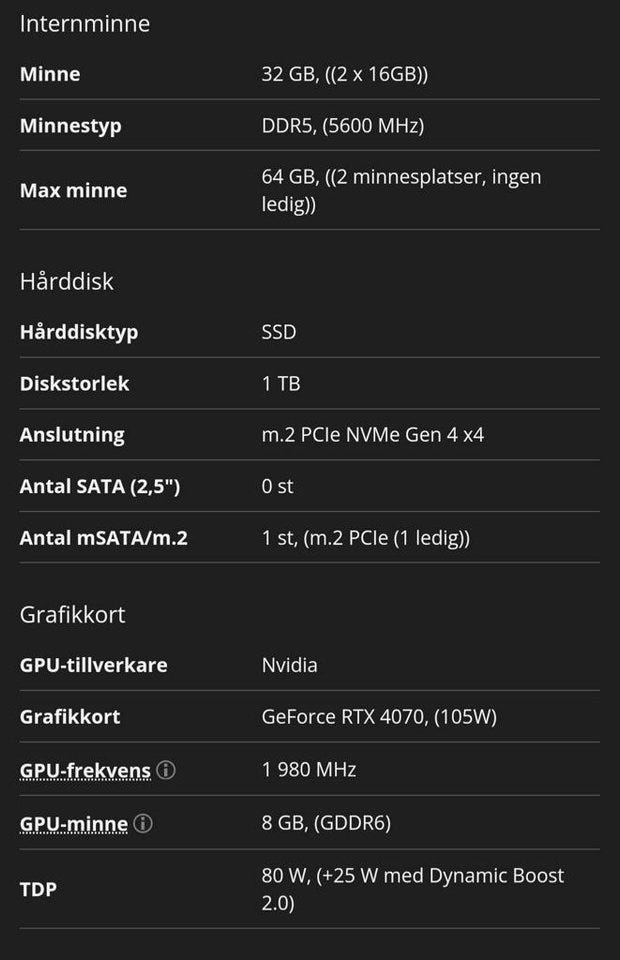Click the 1 TB disk size value
Image resolution: width=620 pixels, height=960 pixels.
[x=281, y=384]
